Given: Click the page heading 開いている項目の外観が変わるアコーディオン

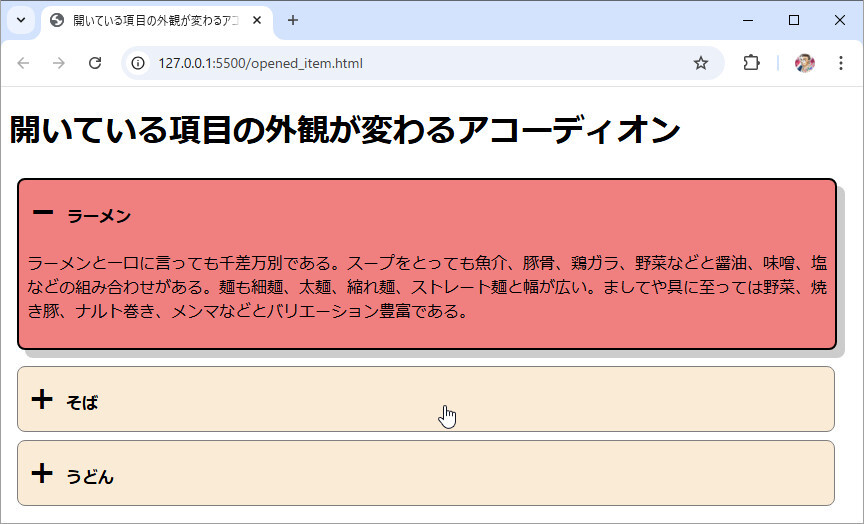Looking at the screenshot, I should click(x=345, y=130).
